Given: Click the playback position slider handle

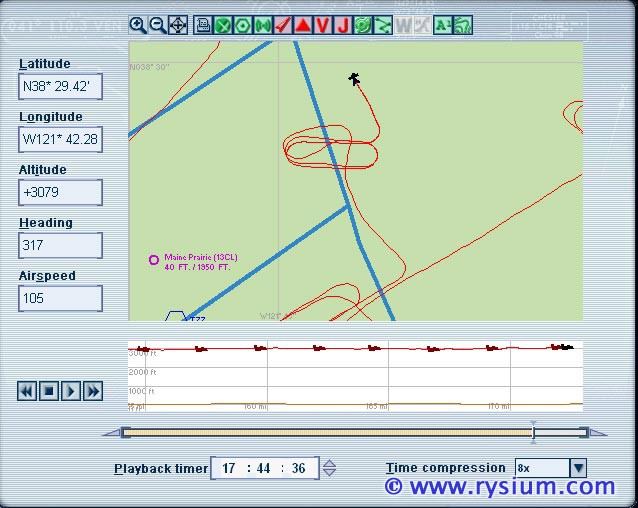Looking at the screenshot, I should [x=533, y=432].
